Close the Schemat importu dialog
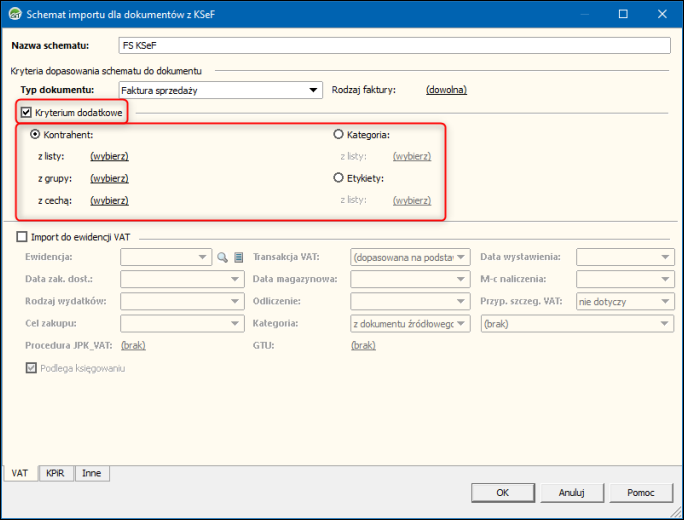The height and width of the screenshot is (520, 684). 662,14
